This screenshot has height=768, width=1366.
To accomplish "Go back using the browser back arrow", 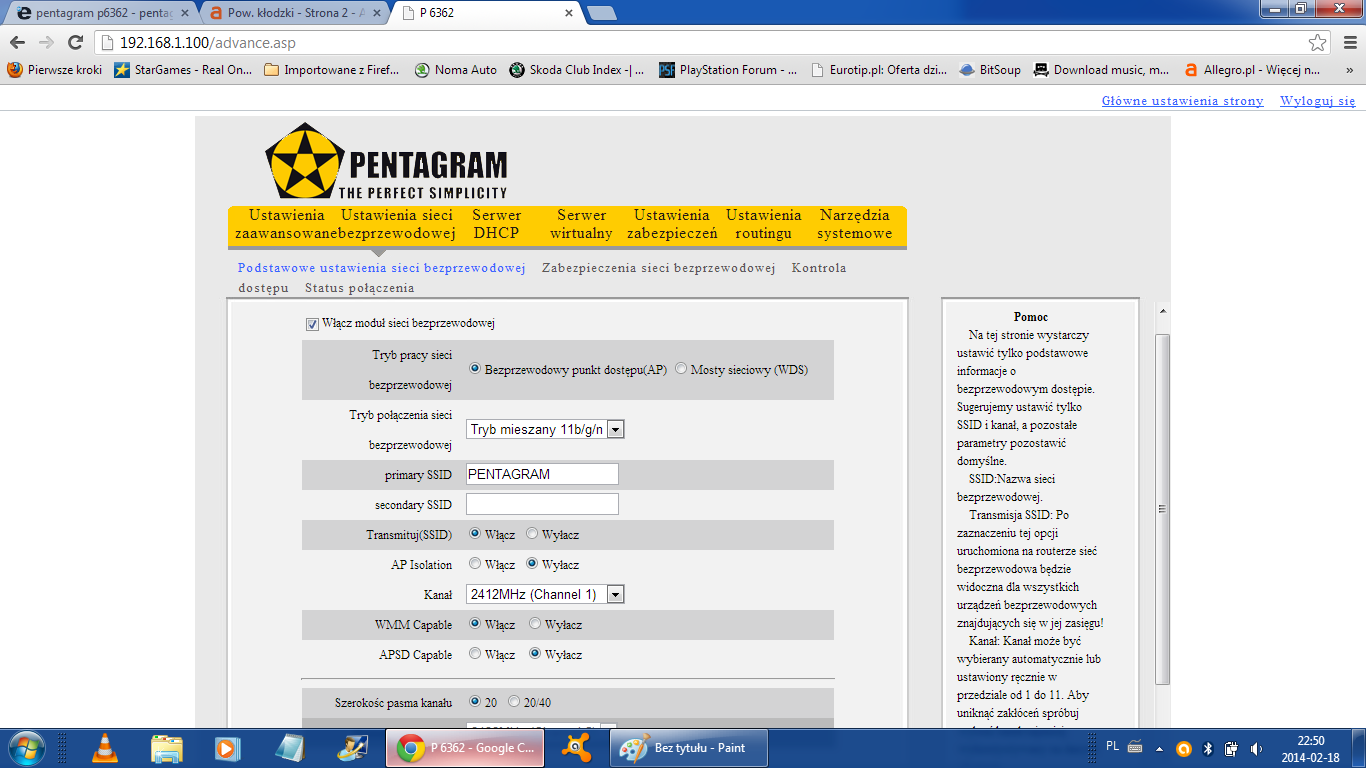I will click(18, 43).
